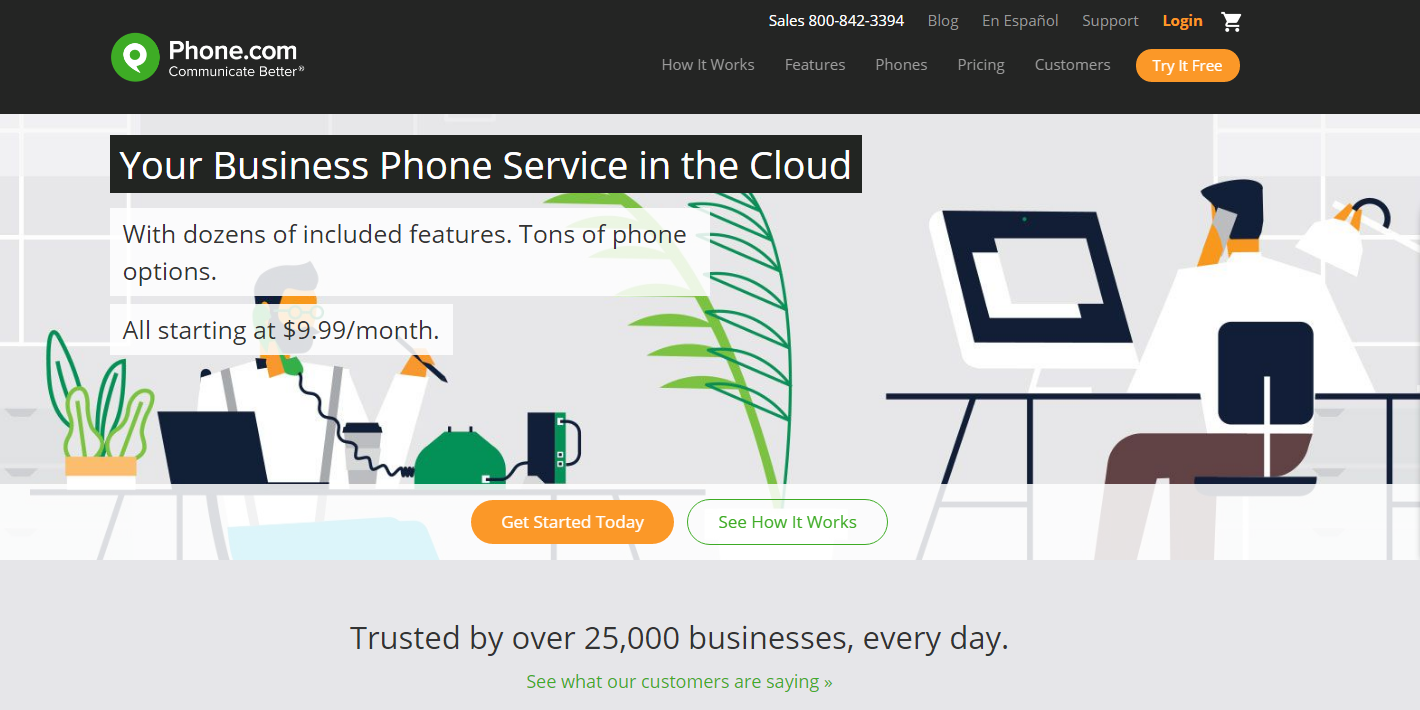1420x710 pixels.
Task: Open the Login link
Action: point(1182,21)
